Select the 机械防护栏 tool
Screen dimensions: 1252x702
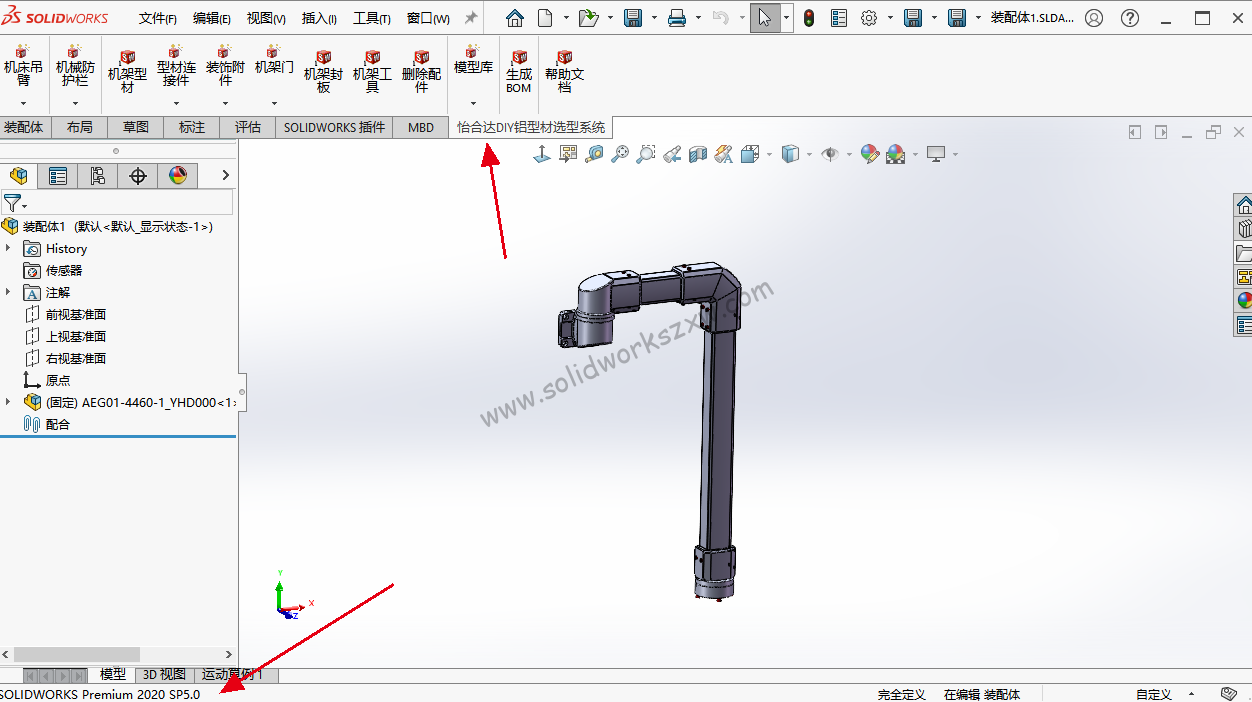(x=74, y=68)
